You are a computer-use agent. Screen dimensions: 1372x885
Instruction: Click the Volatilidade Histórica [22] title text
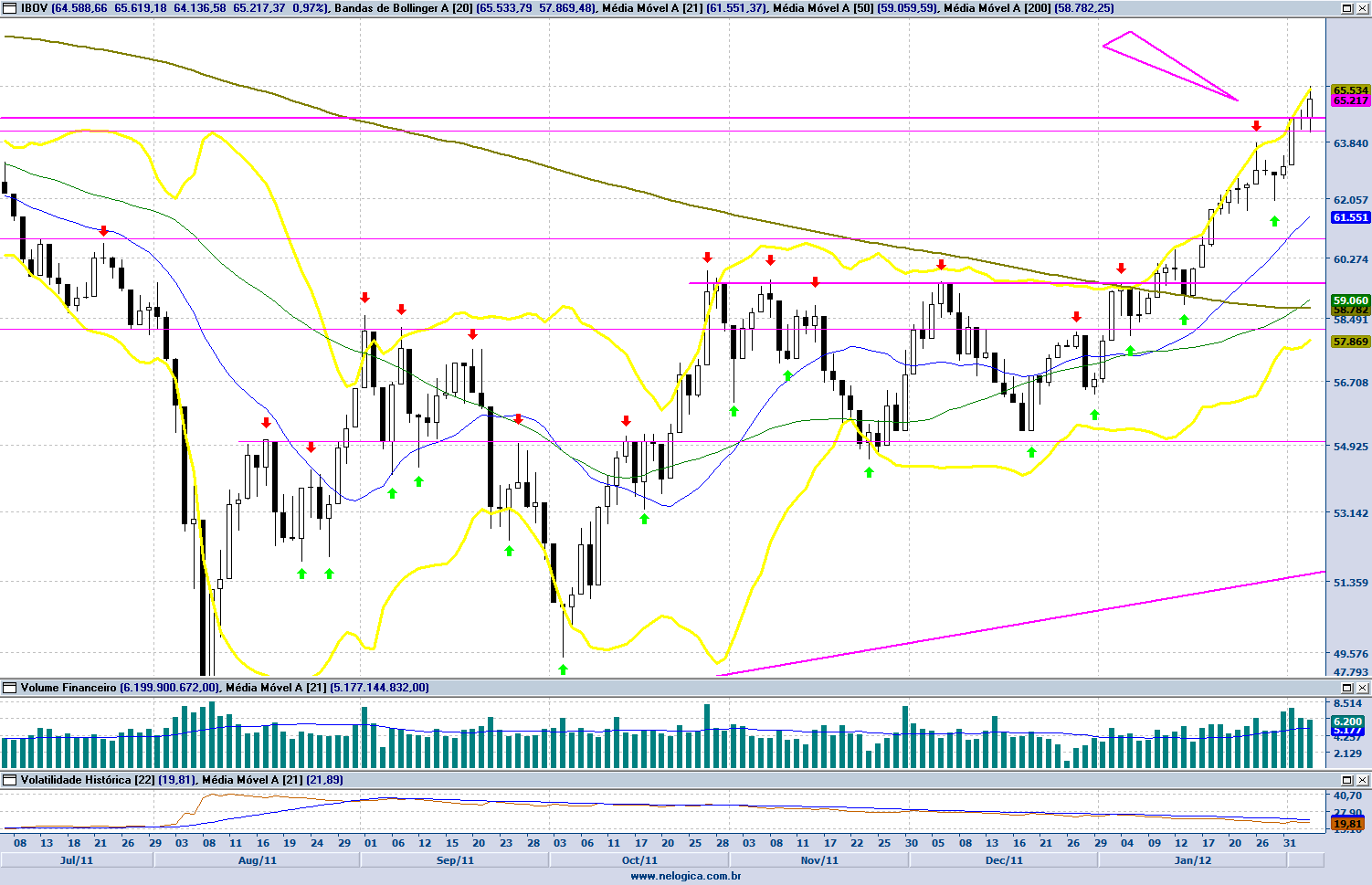(88, 780)
